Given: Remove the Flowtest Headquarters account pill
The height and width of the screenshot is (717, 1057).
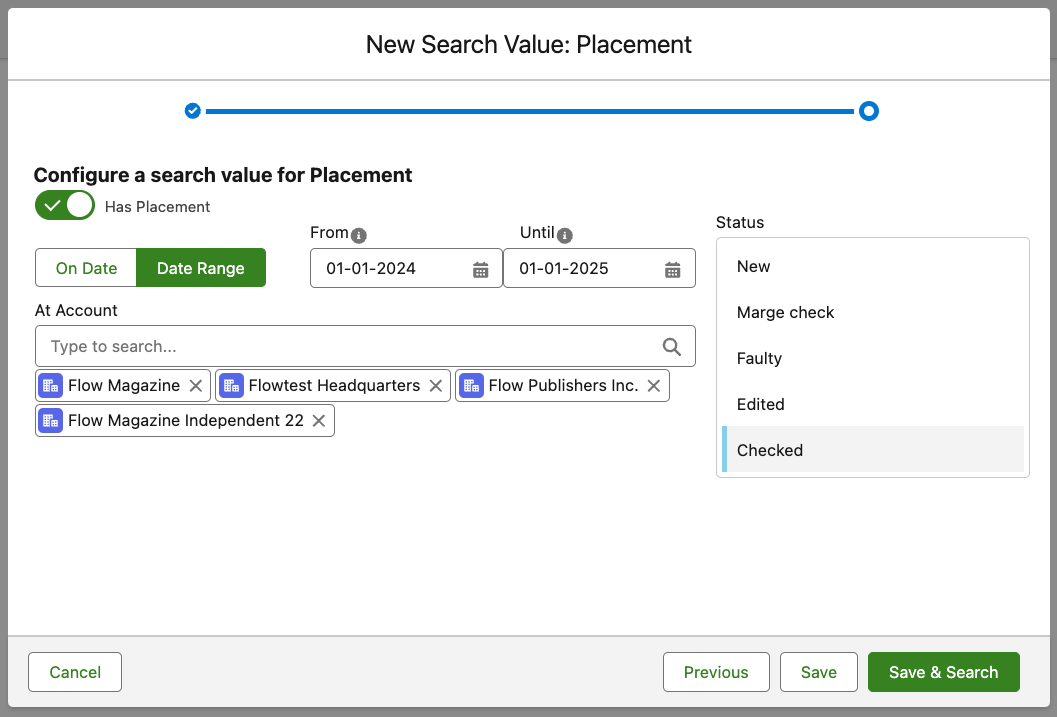Looking at the screenshot, I should 436,386.
